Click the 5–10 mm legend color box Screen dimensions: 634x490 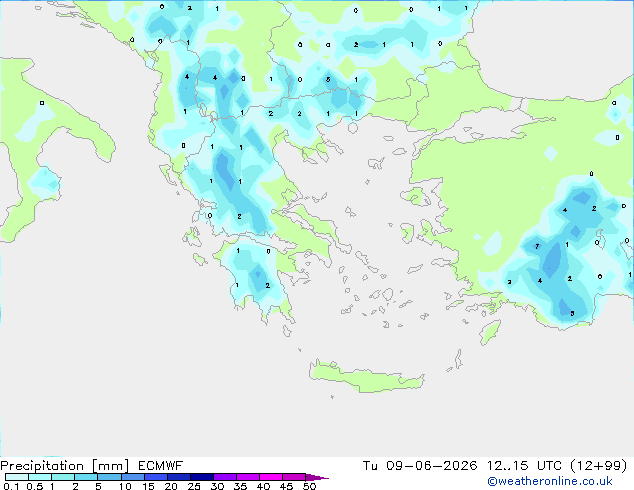(x=109, y=477)
